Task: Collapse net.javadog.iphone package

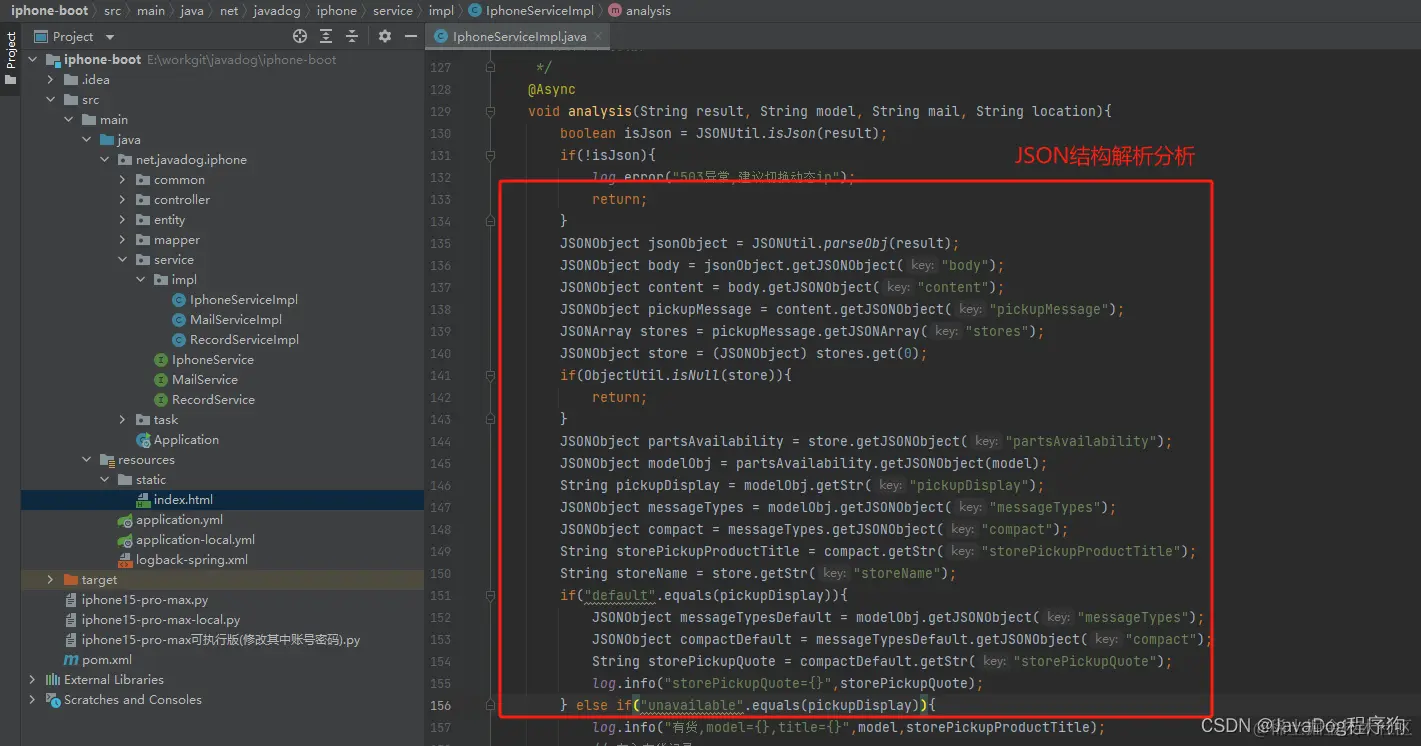Action: coord(104,160)
